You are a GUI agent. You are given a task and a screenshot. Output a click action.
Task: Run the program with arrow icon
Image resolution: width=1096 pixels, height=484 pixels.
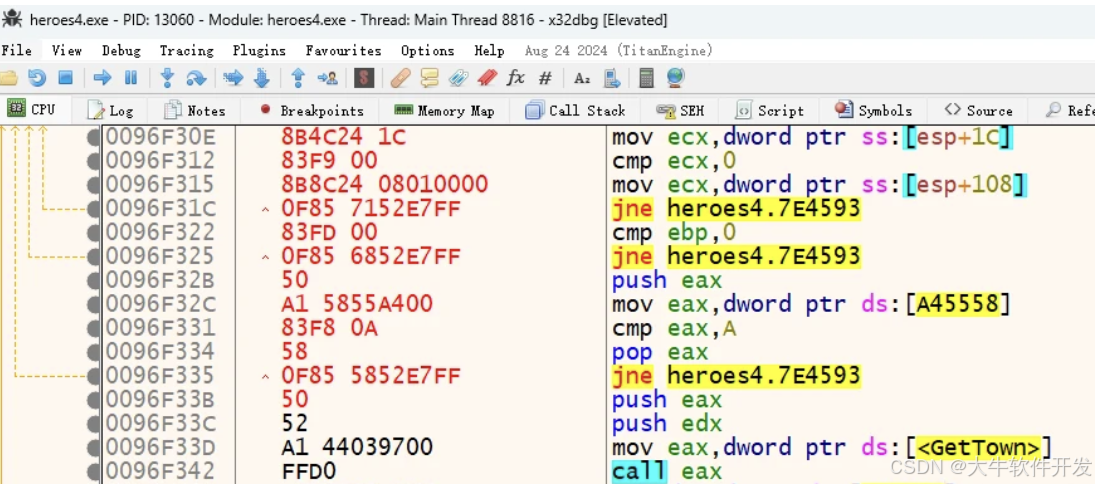coord(102,78)
